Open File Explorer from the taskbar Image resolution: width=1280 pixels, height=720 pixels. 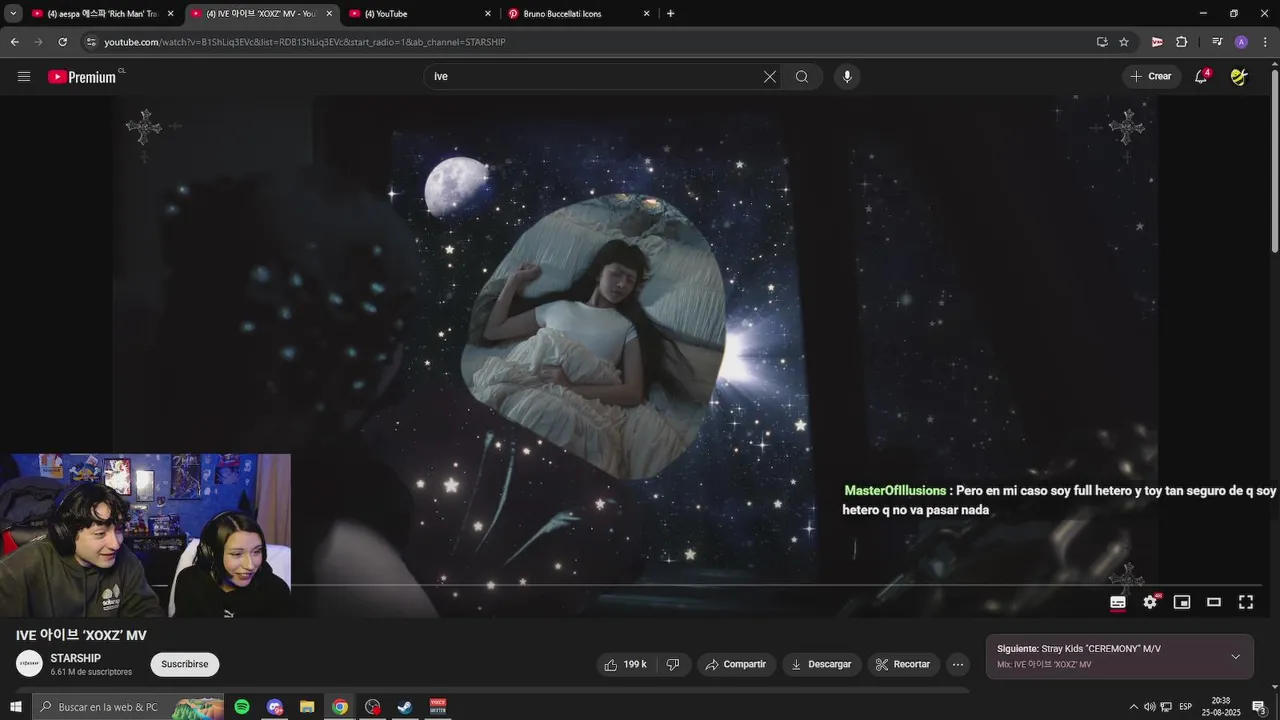[x=307, y=707]
